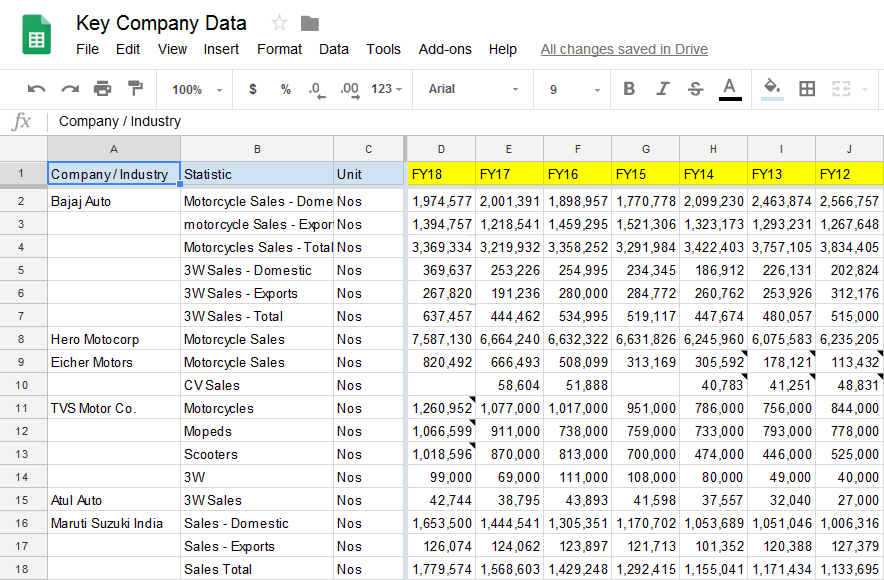Open the File menu
The width and height of the screenshot is (884, 580).
[x=87, y=50]
